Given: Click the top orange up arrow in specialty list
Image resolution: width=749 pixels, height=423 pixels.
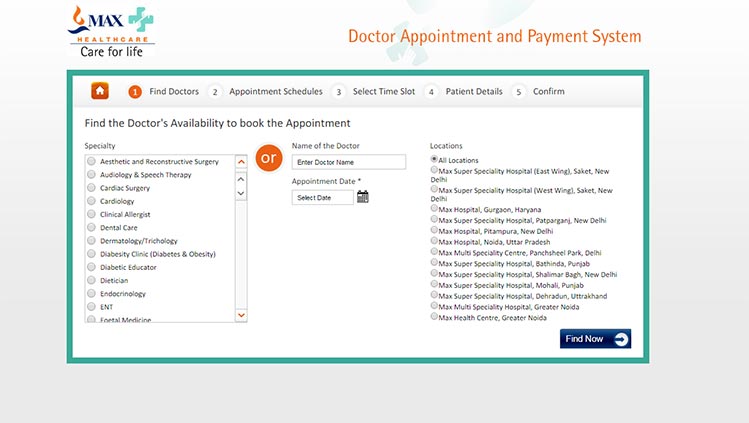Looking at the screenshot, I should coord(241,162).
